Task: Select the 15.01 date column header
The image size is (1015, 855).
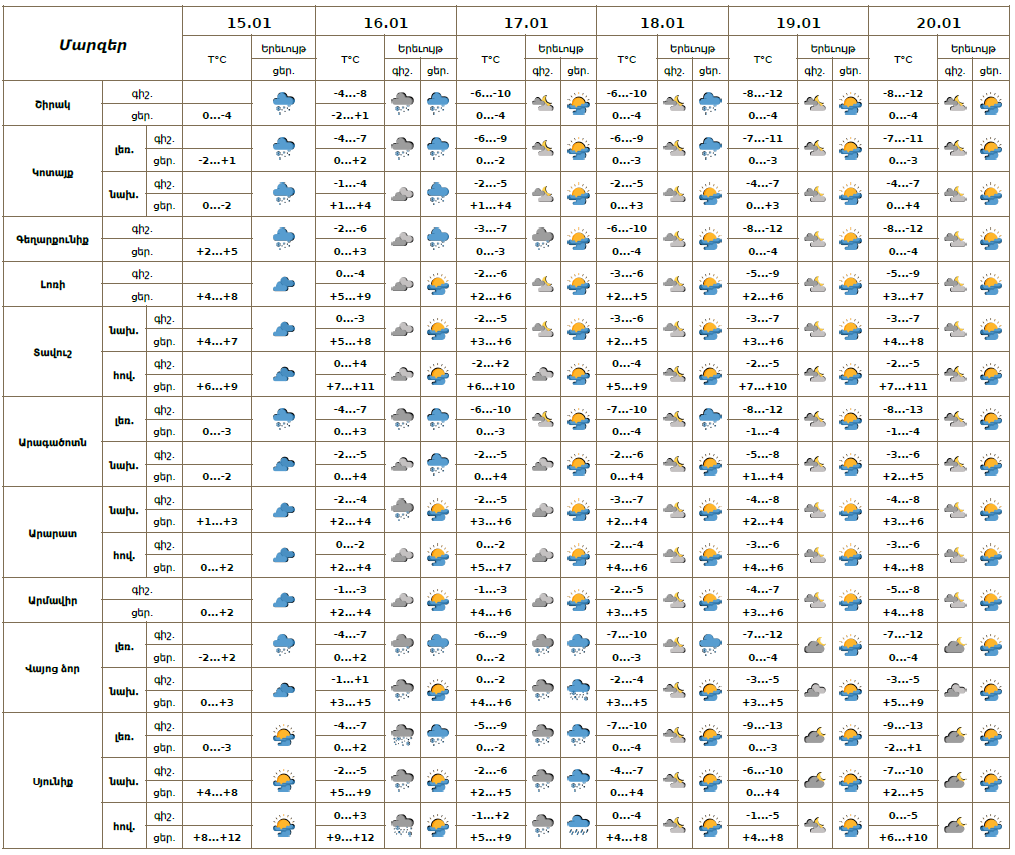Action: click(248, 22)
